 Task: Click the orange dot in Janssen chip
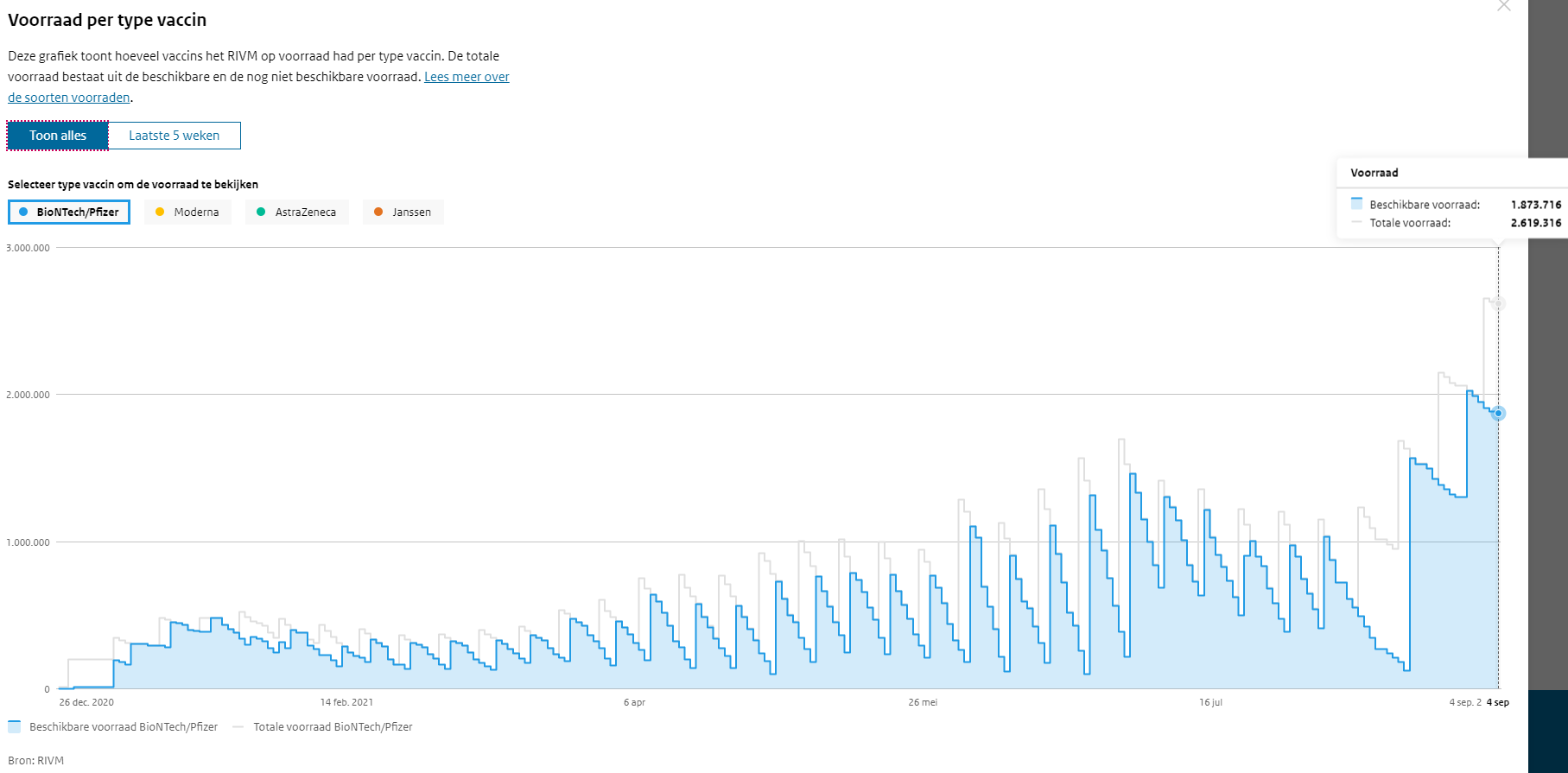[x=378, y=212]
